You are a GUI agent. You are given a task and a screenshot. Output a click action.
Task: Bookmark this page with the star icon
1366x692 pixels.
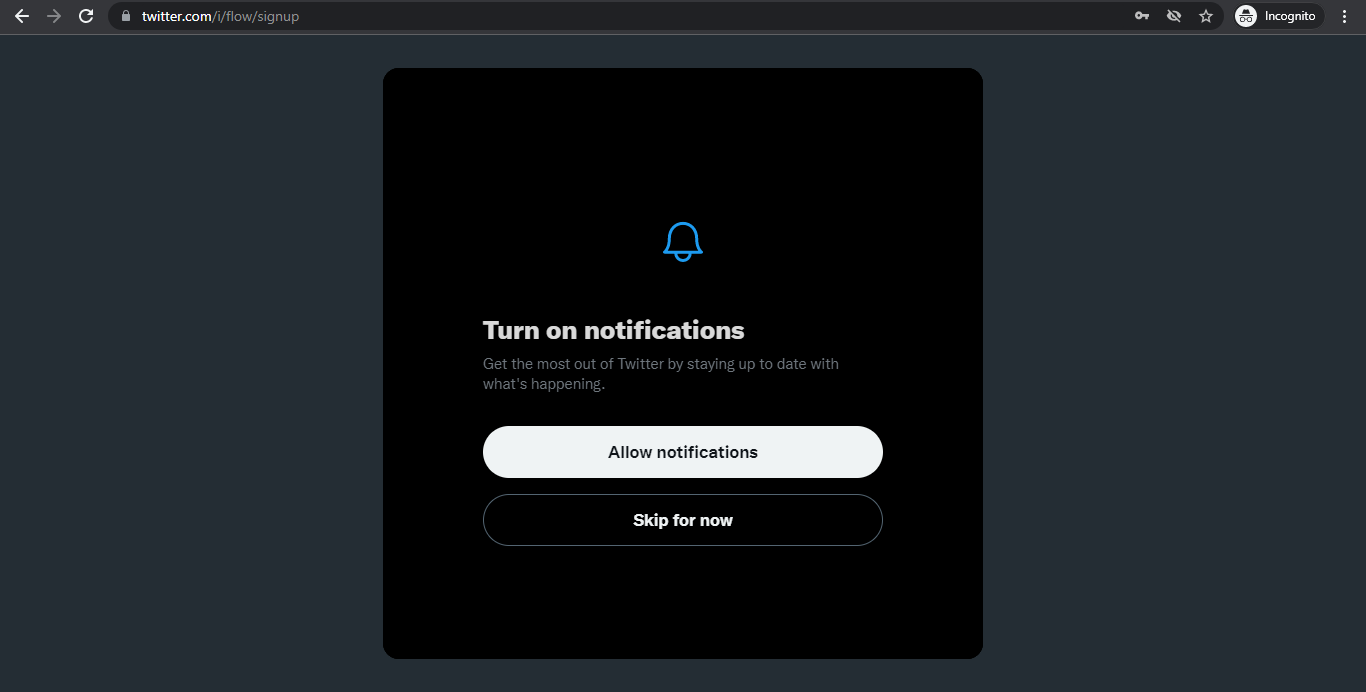click(1206, 16)
